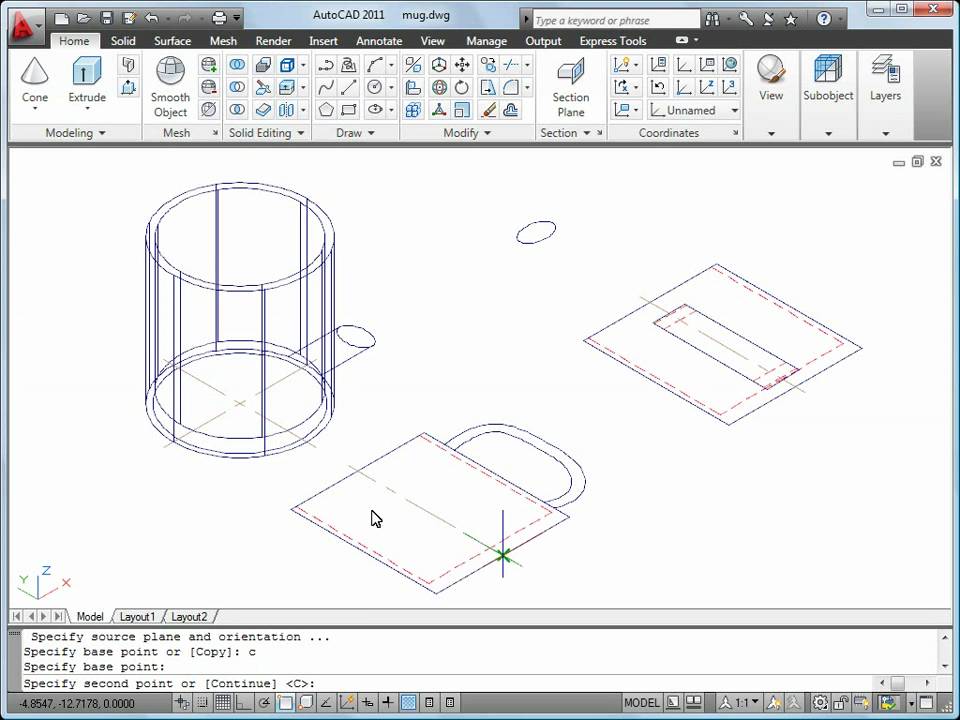Image resolution: width=960 pixels, height=720 pixels.
Task: Click the View panel button
Action: point(771,77)
